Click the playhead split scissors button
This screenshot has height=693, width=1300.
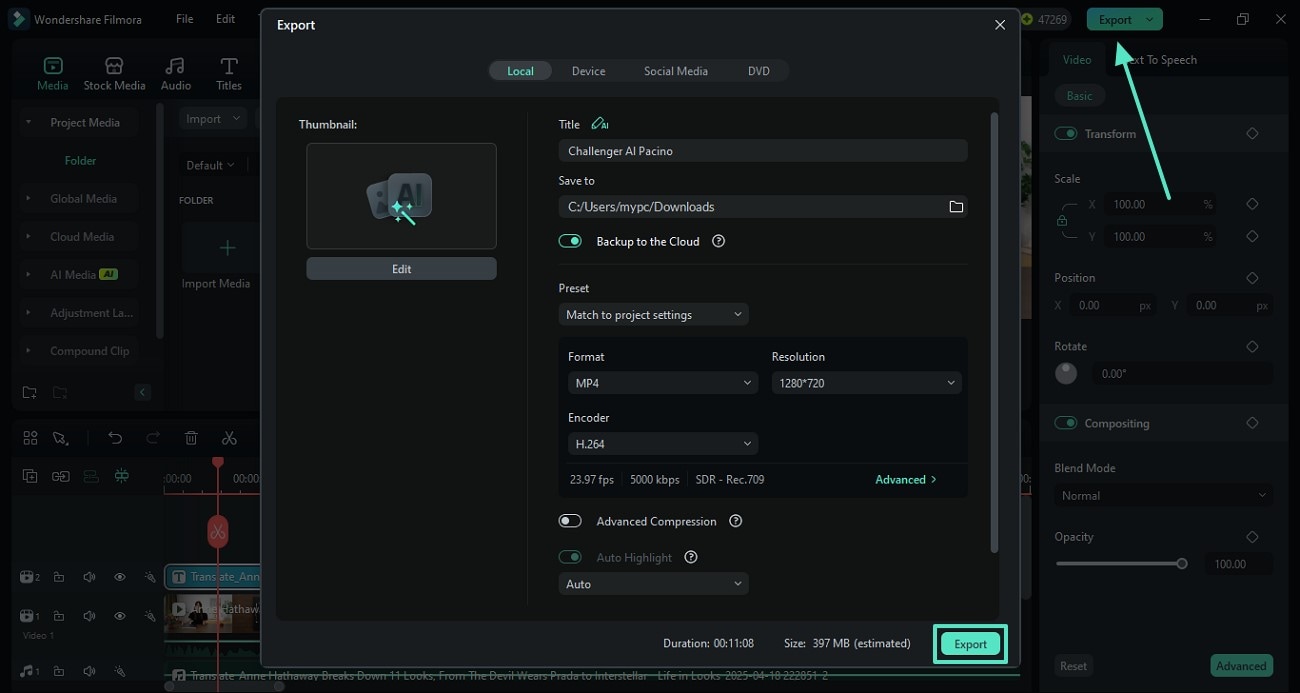coord(218,531)
